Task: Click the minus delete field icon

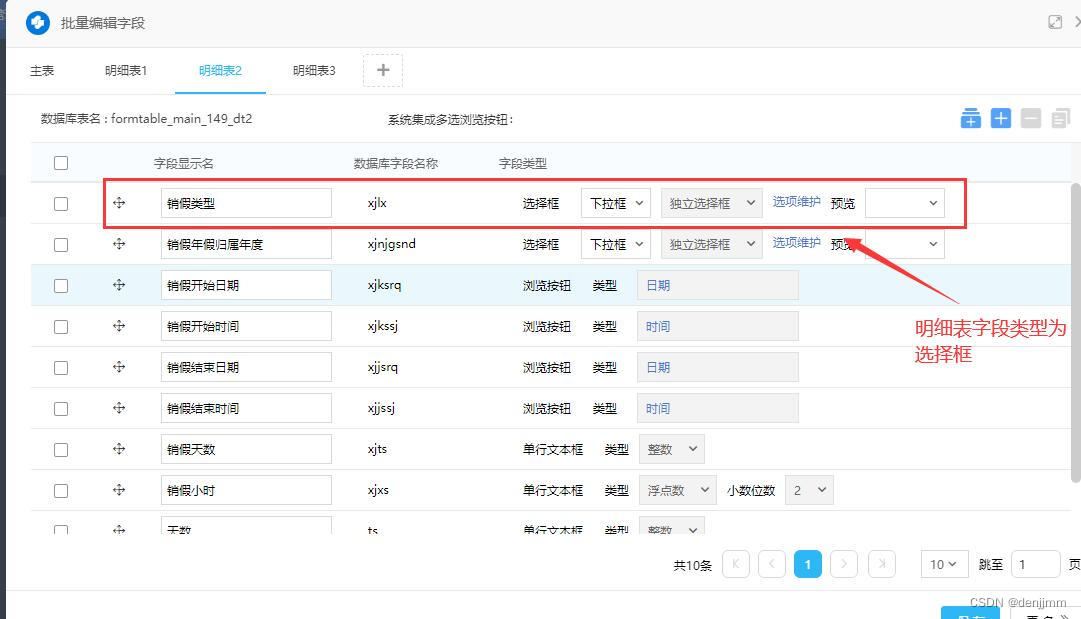Action: 1030,118
